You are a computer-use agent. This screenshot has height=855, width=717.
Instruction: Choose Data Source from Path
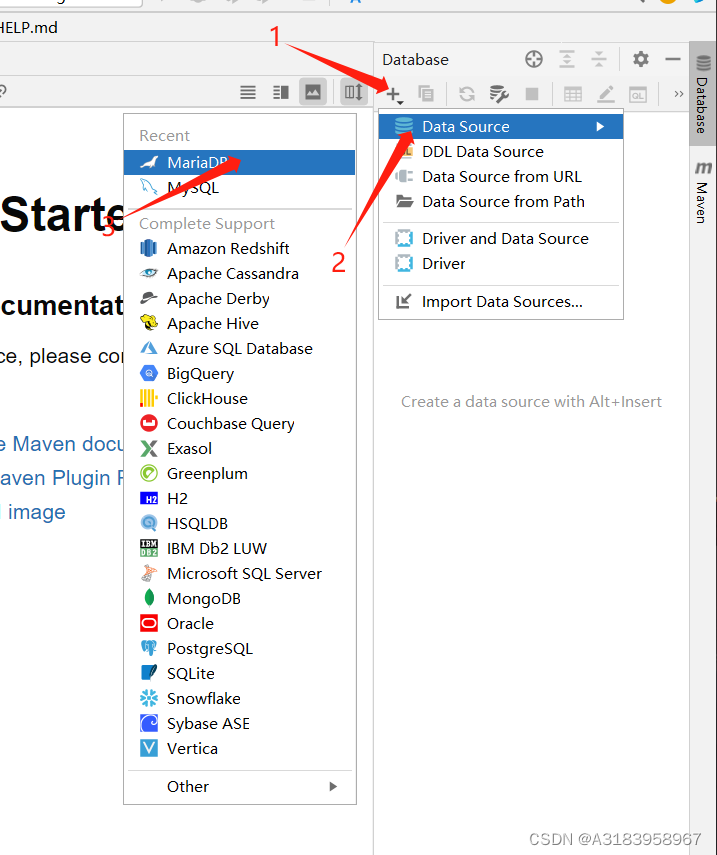pos(501,202)
